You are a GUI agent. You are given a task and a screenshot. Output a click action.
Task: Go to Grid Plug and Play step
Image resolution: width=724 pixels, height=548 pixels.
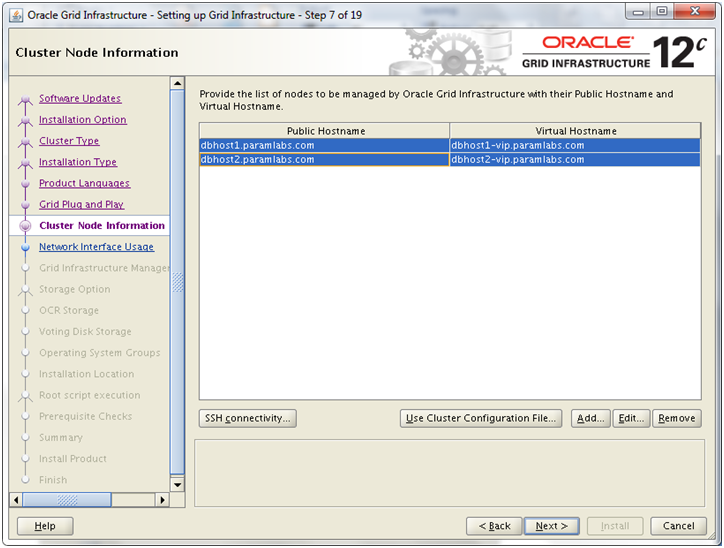pyautogui.click(x=82, y=205)
